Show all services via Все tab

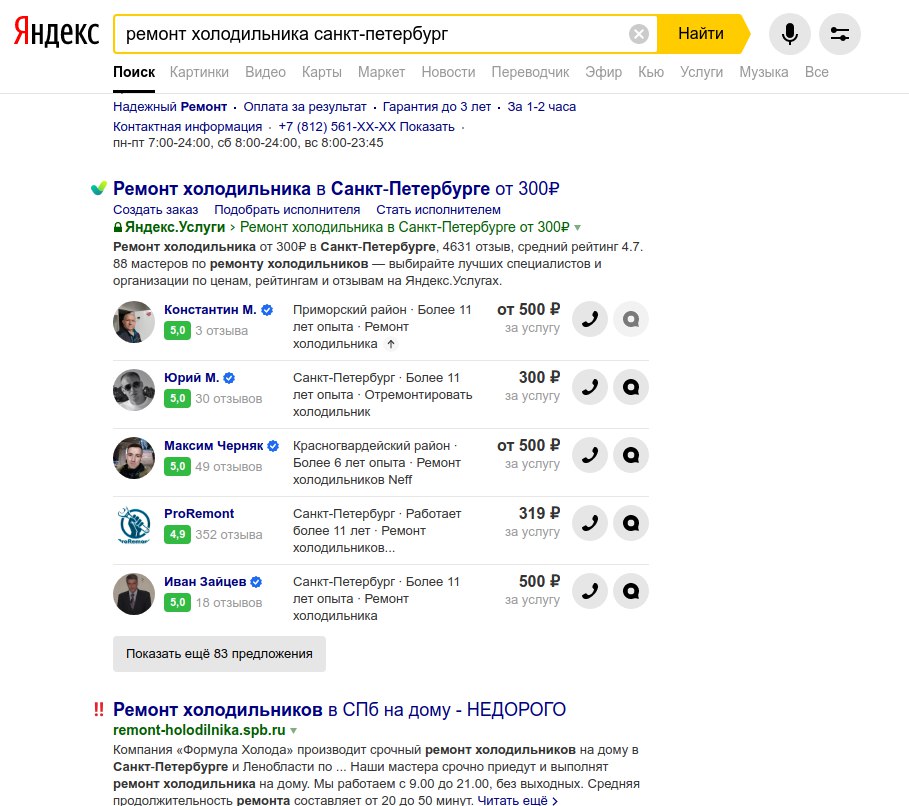816,72
